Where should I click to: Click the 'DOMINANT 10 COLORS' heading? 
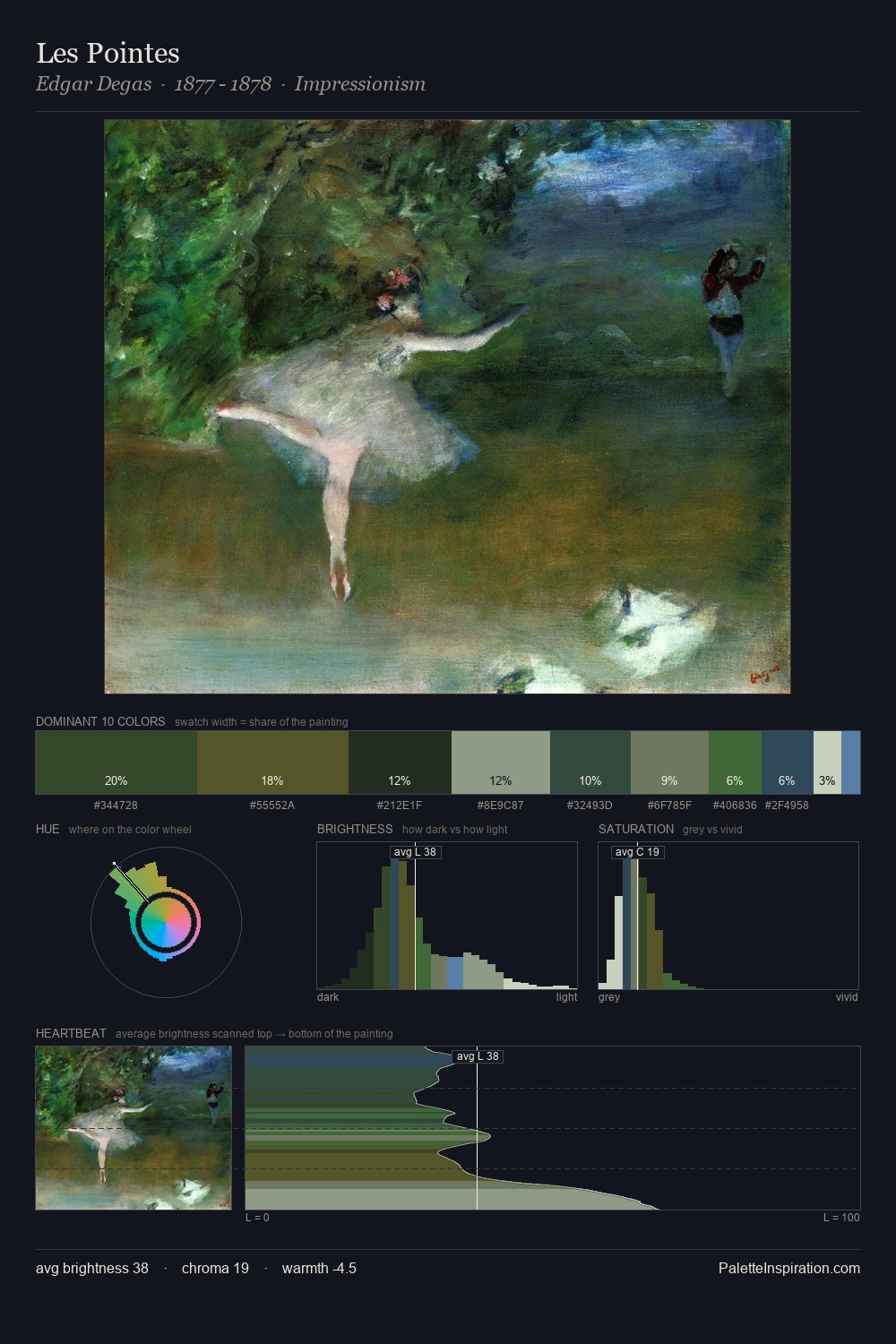point(100,721)
